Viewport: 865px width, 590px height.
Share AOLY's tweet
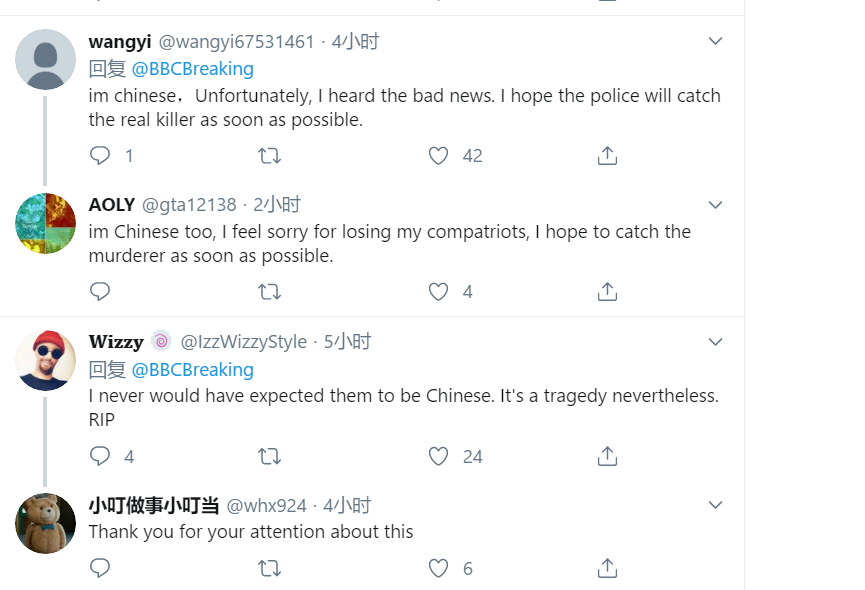[607, 291]
